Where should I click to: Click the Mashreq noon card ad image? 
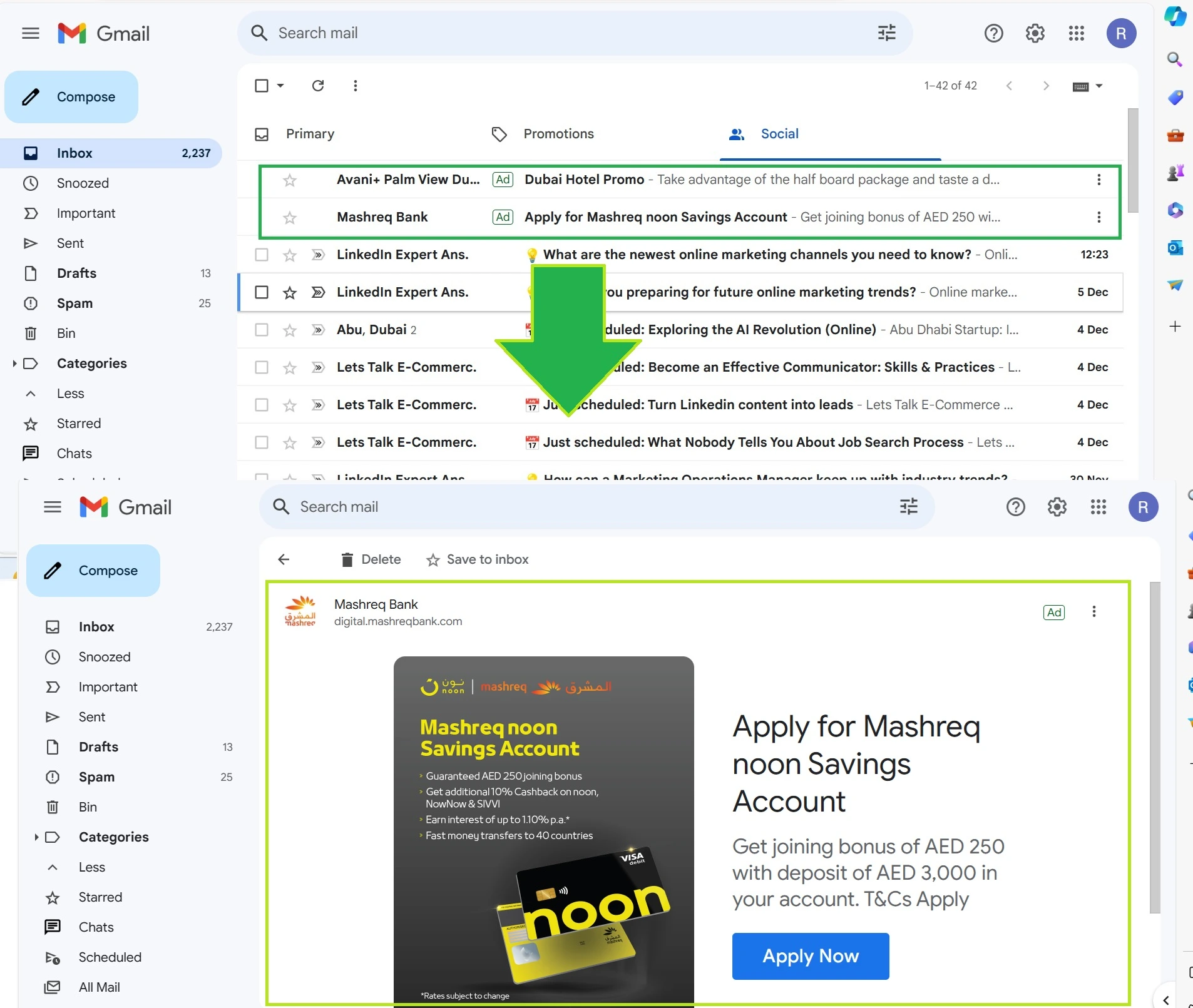(x=543, y=831)
